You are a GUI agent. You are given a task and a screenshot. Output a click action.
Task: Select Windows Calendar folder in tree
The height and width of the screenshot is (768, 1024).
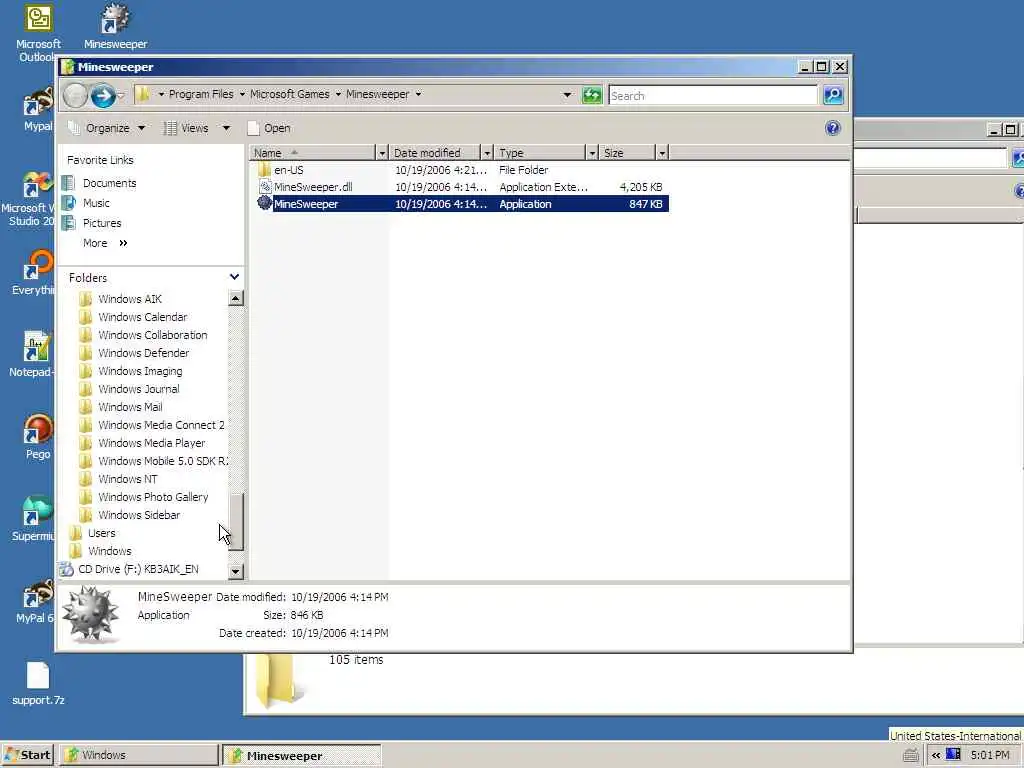coord(142,317)
